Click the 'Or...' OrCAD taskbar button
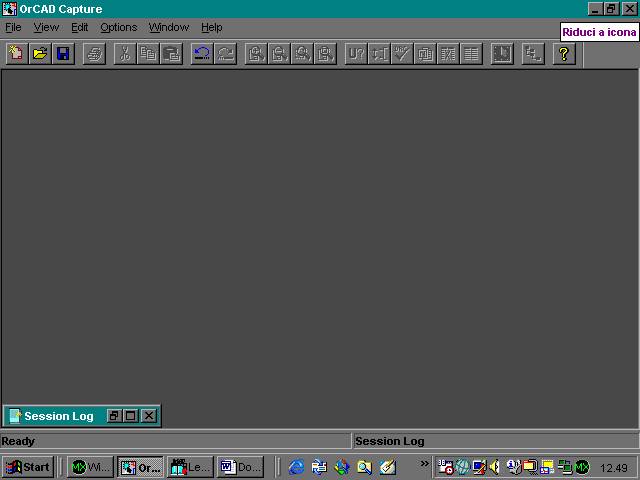This screenshot has height=480, width=640. (140, 467)
